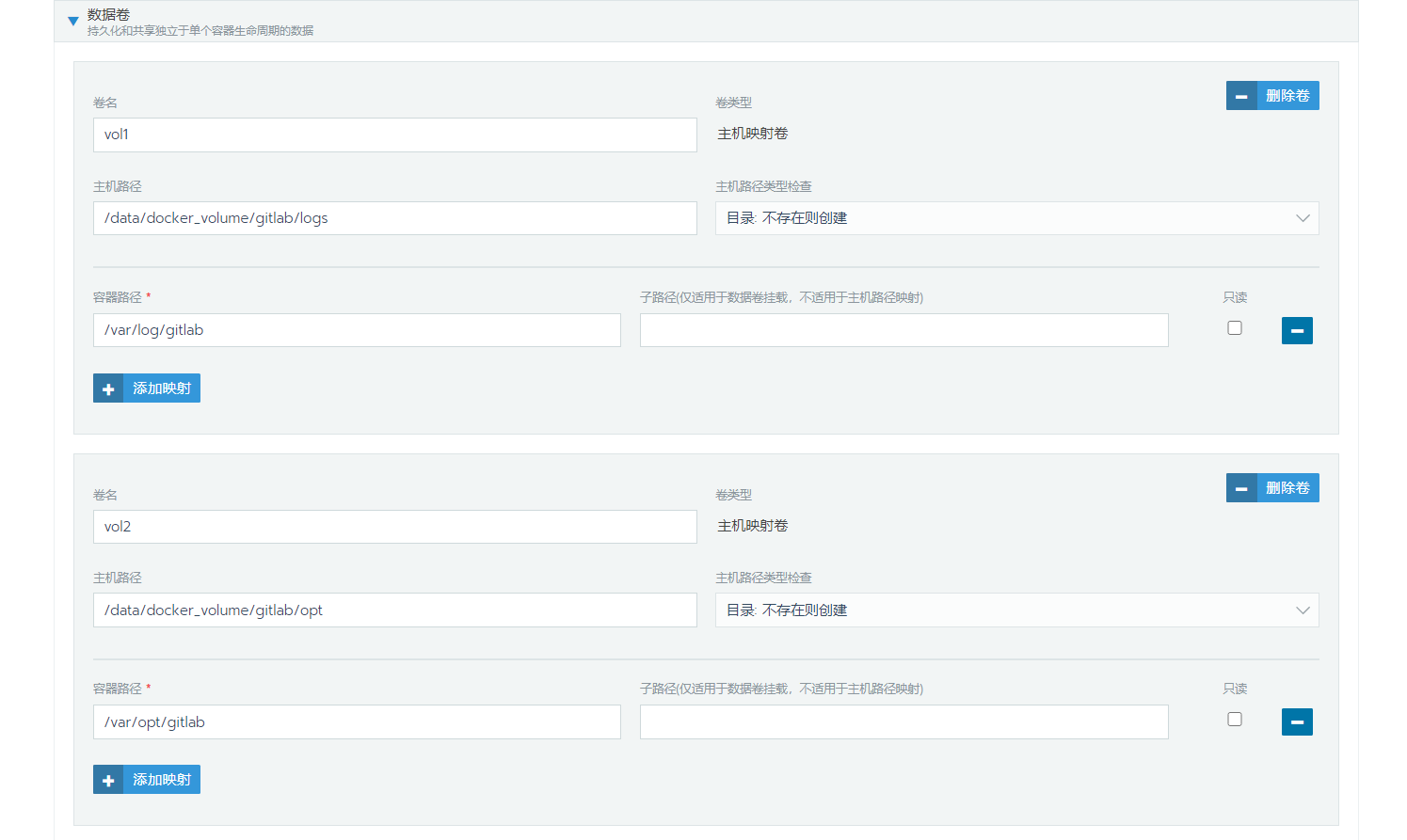This screenshot has height=840, width=1407.
Task: Click host path field /data/docker_volume/gitlab/opt
Action: (394, 610)
